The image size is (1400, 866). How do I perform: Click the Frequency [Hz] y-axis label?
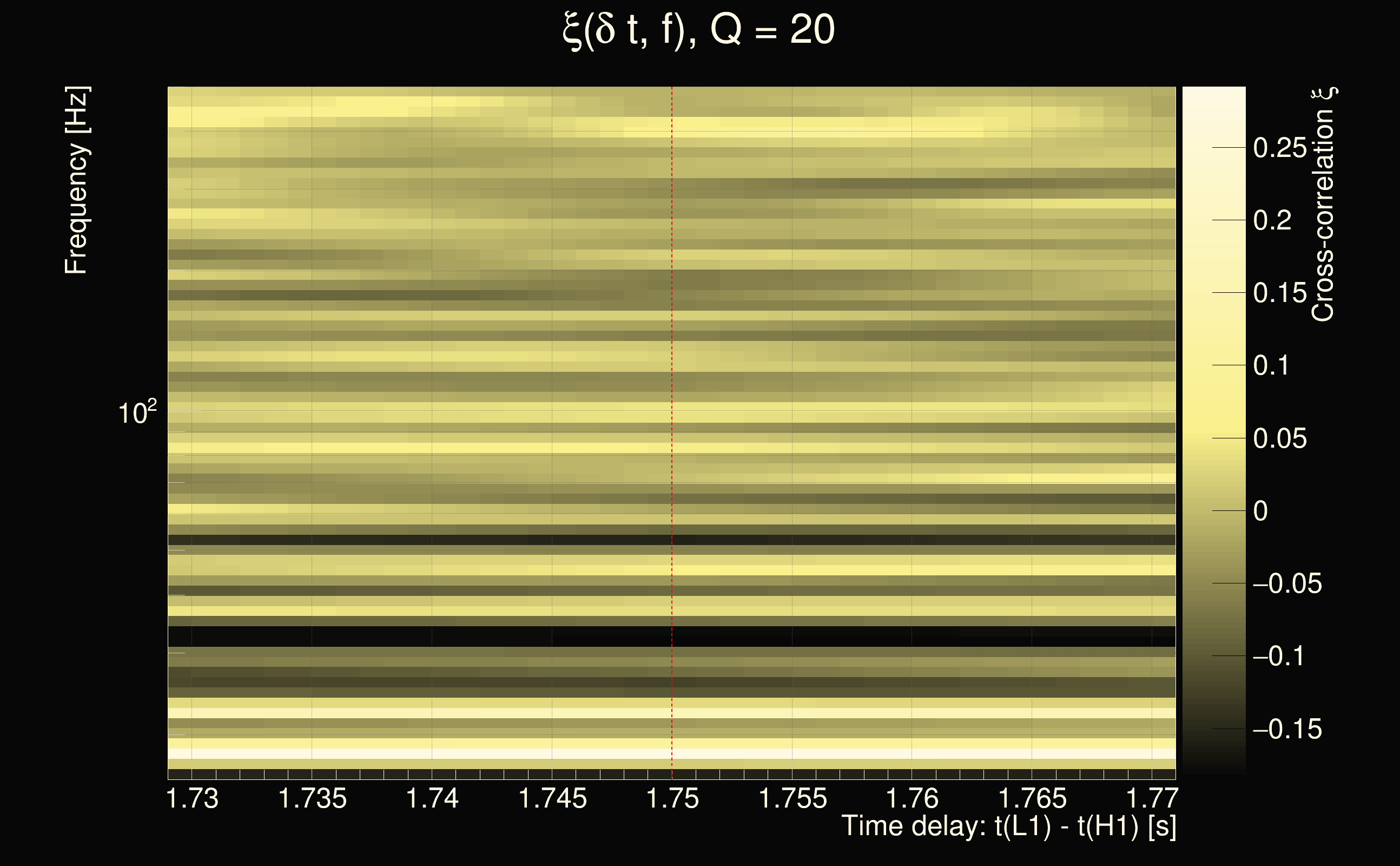pos(76,180)
